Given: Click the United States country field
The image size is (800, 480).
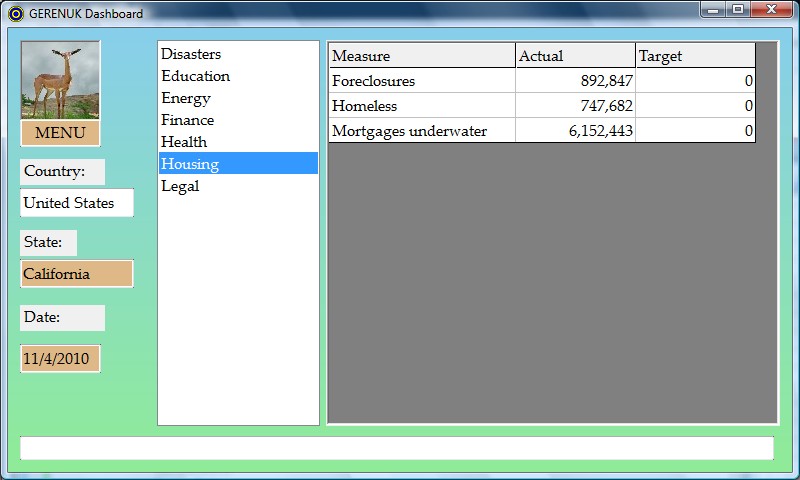Looking at the screenshot, I should tap(77, 203).
